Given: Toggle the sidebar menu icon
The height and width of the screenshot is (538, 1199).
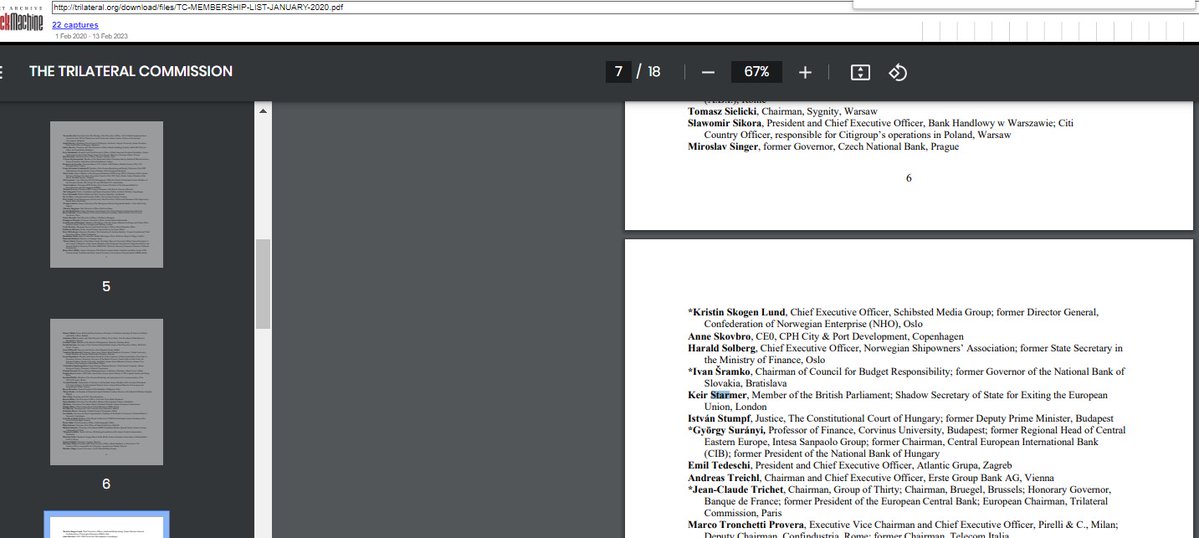Looking at the screenshot, I should point(3,72).
